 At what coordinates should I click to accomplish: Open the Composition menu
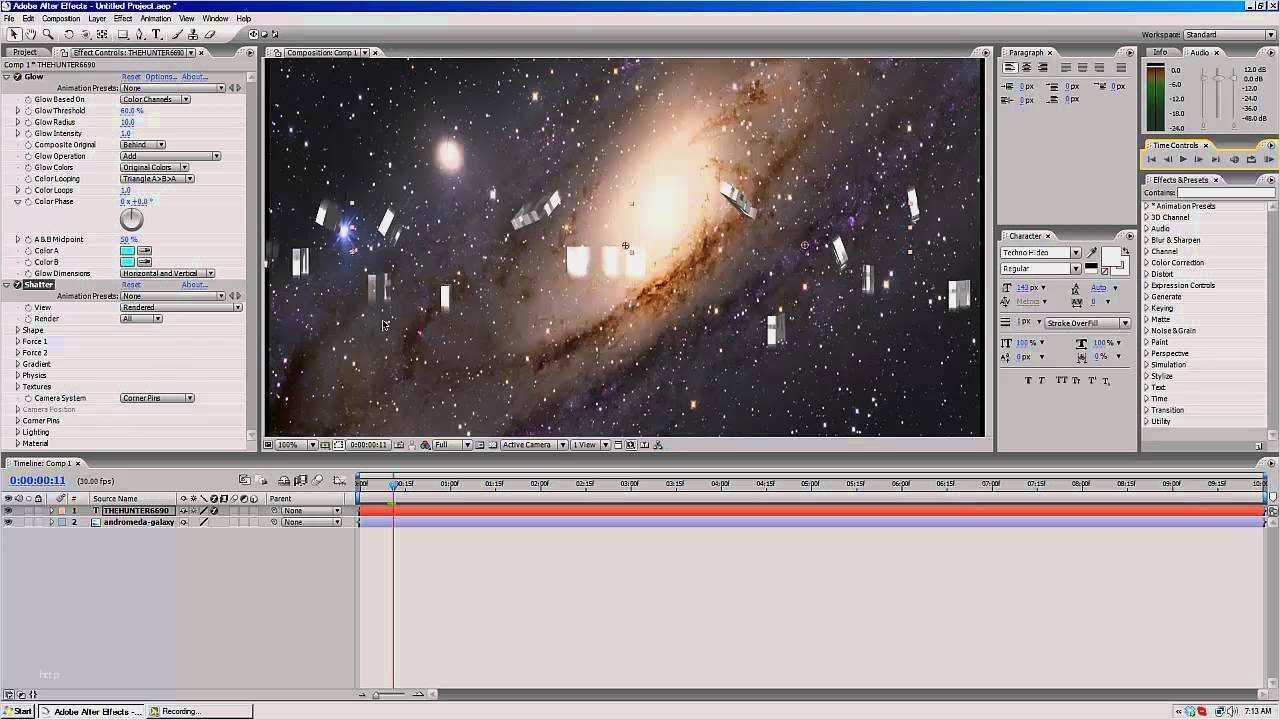click(61, 18)
